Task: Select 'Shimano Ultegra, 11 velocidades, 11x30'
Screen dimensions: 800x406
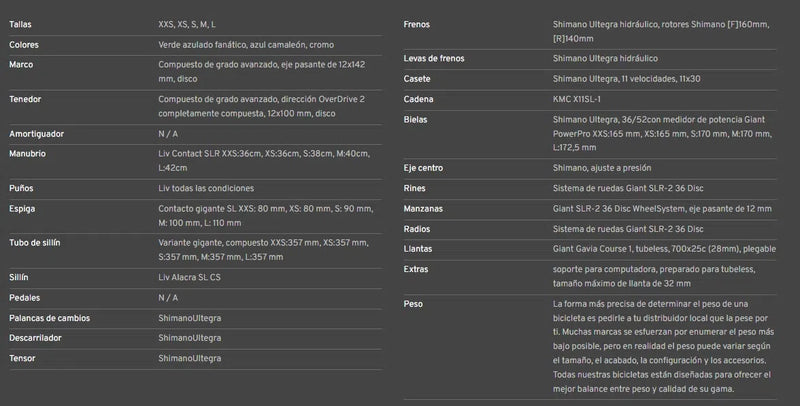Action: click(627, 79)
